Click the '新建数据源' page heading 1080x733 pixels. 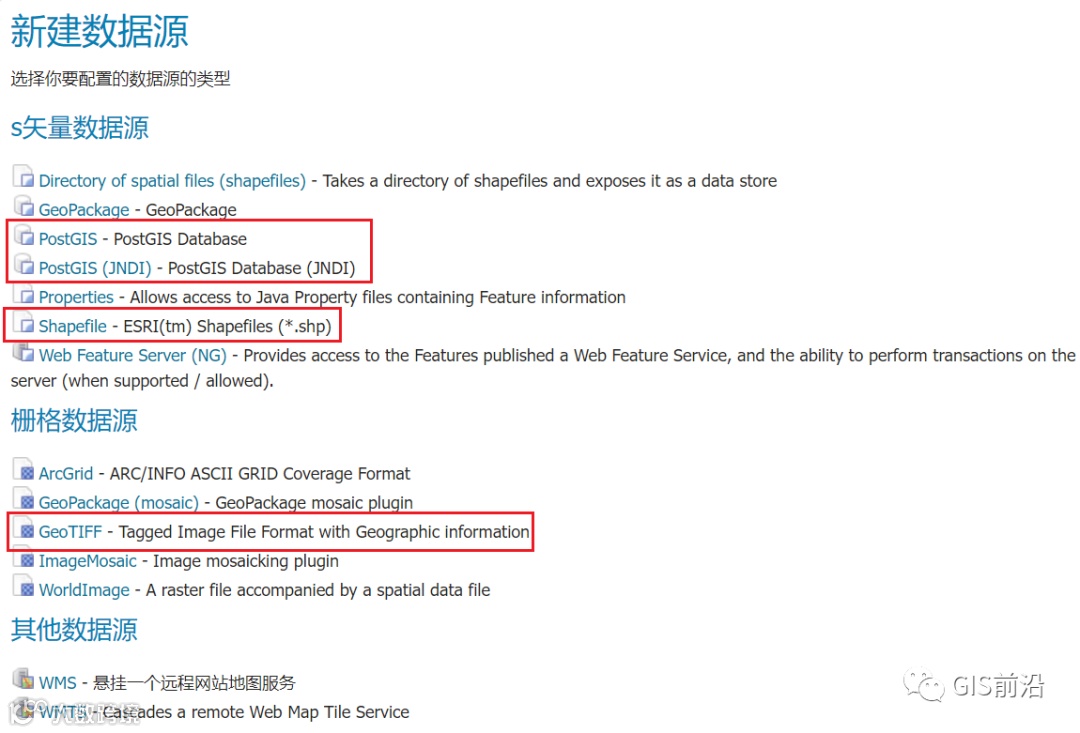[99, 32]
